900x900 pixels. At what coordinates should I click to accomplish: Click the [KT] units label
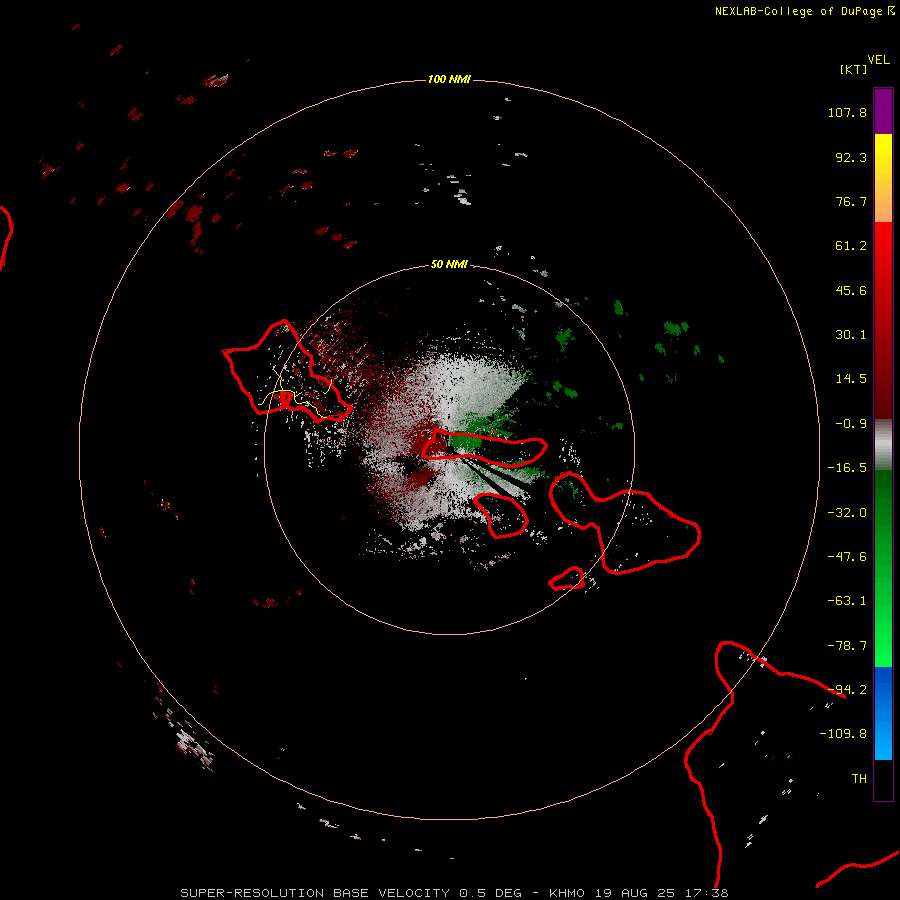[x=853, y=69]
